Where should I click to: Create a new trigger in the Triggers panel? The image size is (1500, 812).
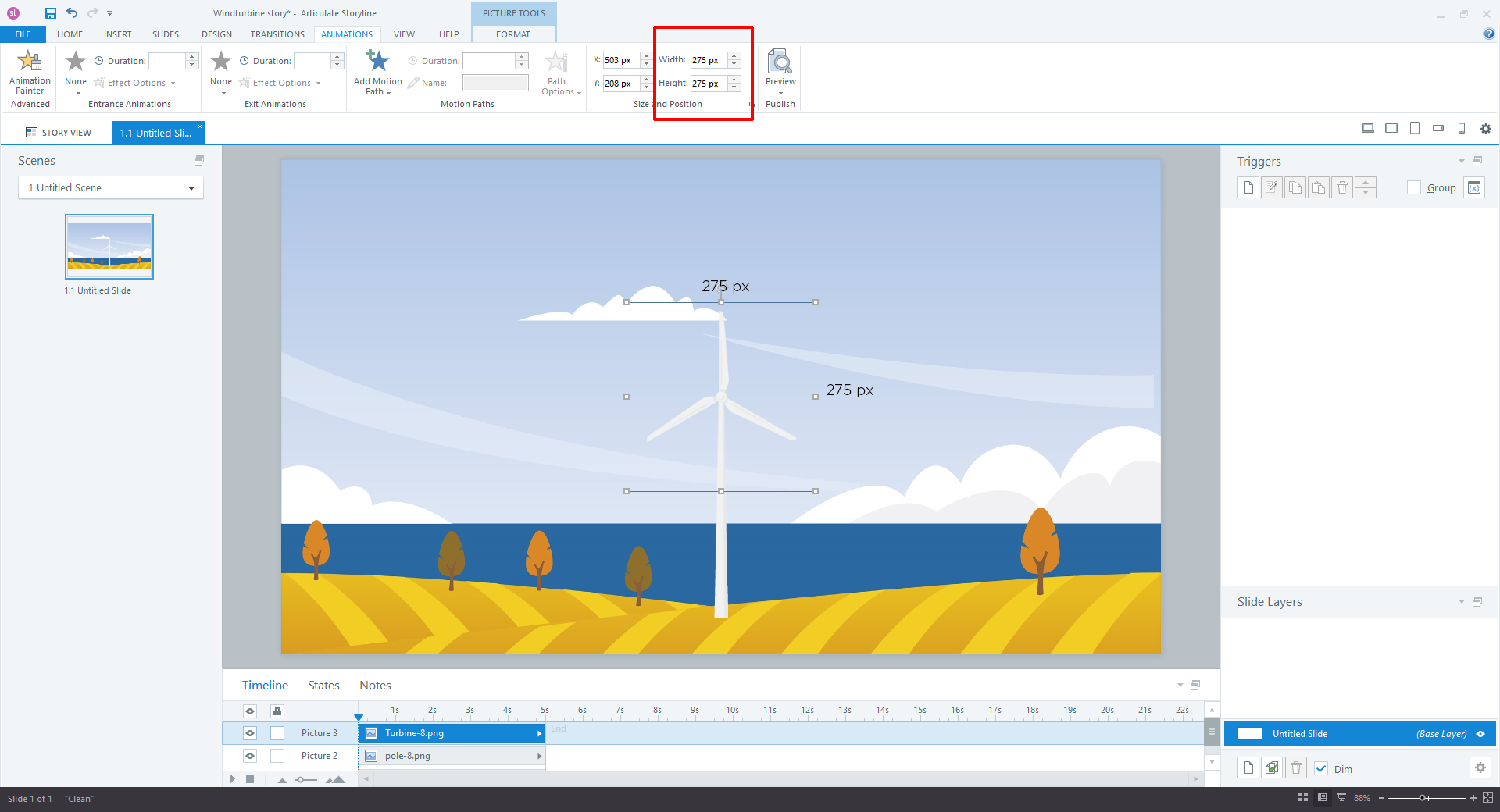(x=1248, y=187)
